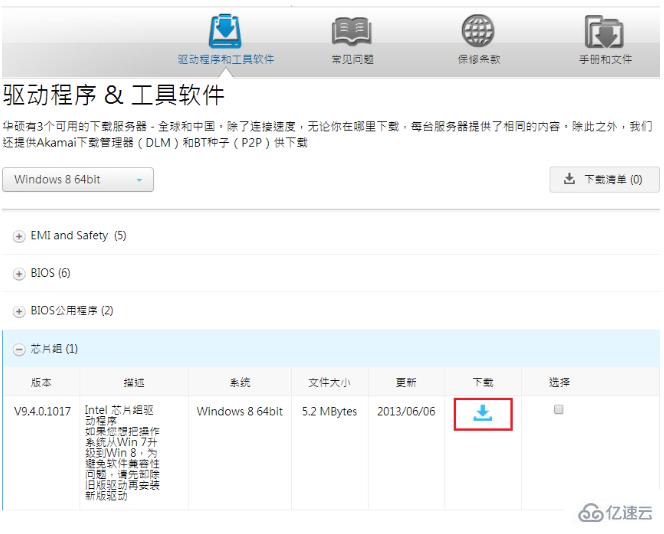Screen dimensions: 664x534
Task: Expand the BIOS (6) section
Action: (19, 274)
